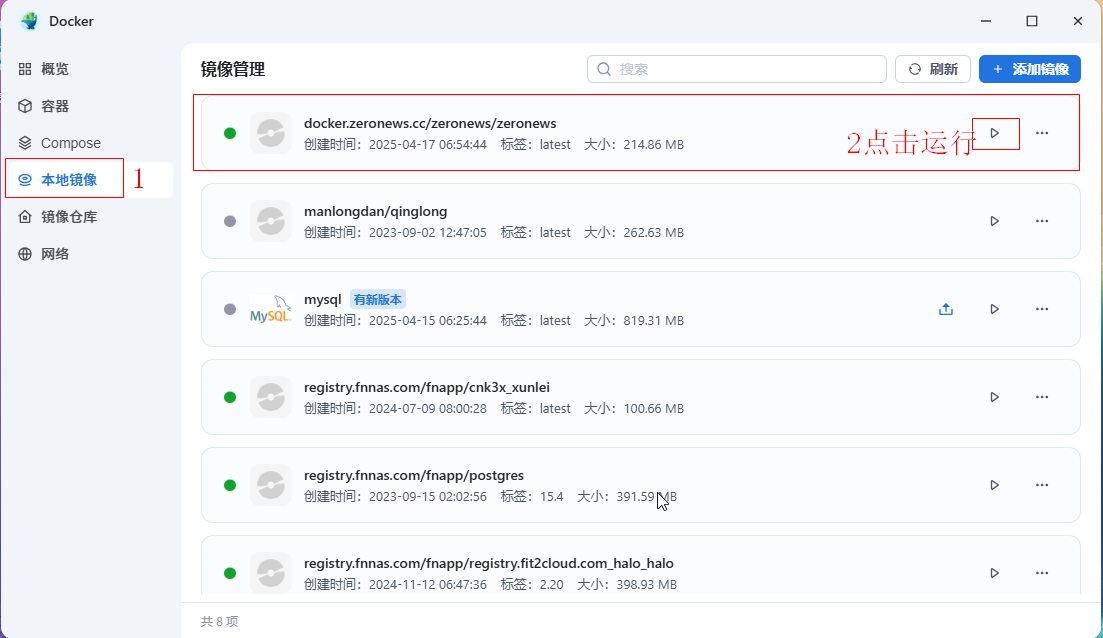This screenshot has width=1103, height=638.
Task: Click the 添加镜像 add image button
Action: [x=1030, y=69]
